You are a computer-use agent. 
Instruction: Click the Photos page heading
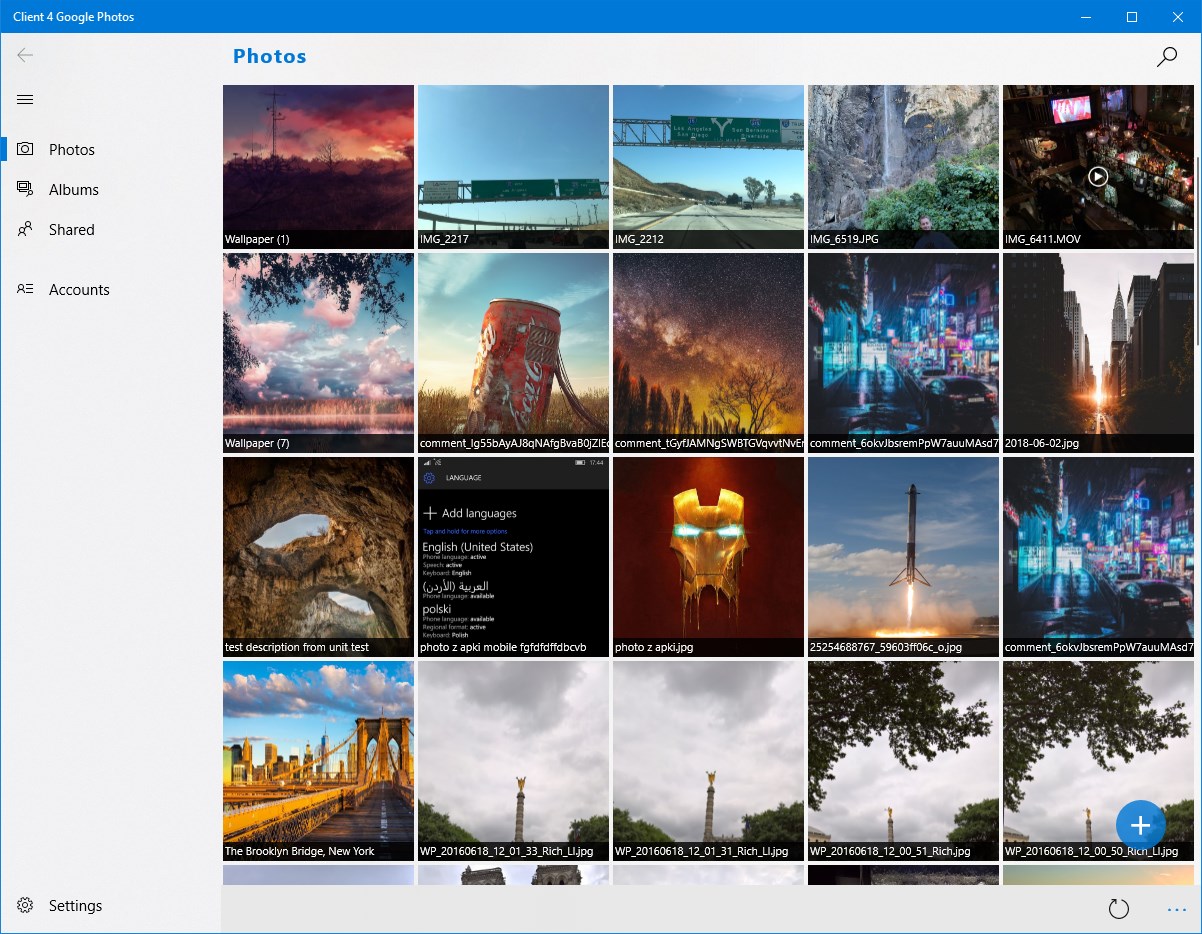coord(269,56)
